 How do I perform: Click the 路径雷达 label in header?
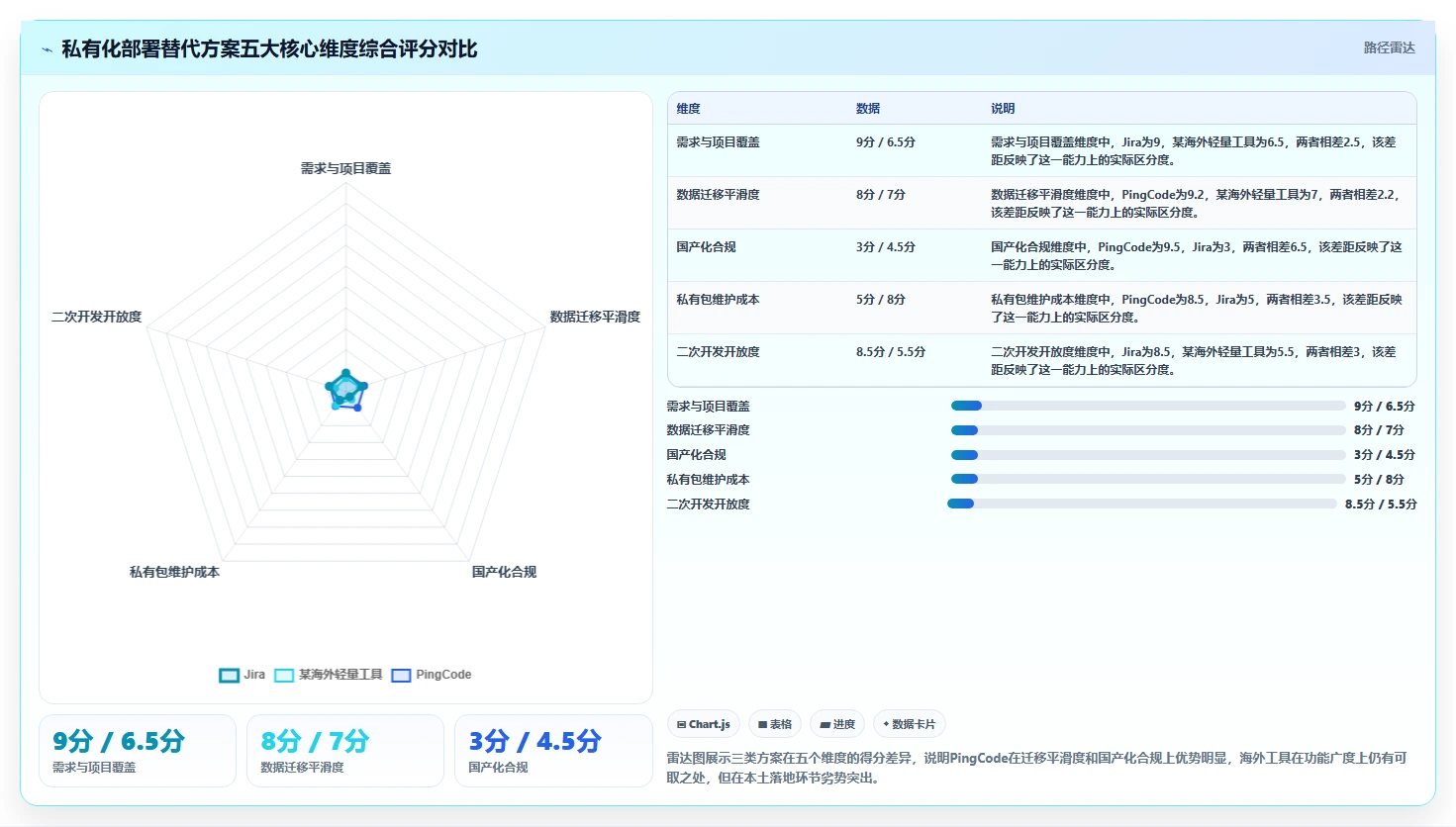click(x=1389, y=47)
